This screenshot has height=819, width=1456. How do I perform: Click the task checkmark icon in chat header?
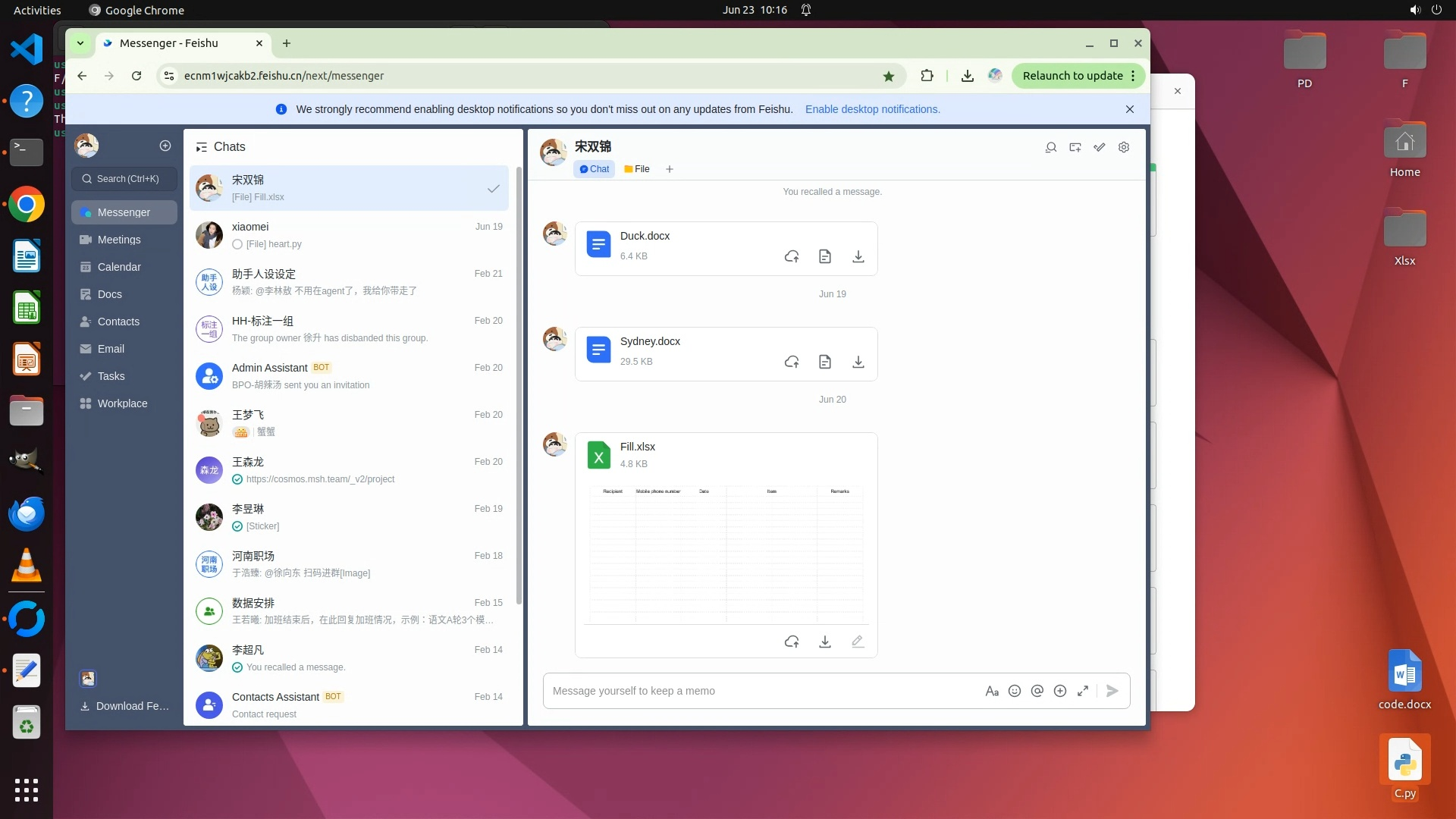[x=1100, y=147]
